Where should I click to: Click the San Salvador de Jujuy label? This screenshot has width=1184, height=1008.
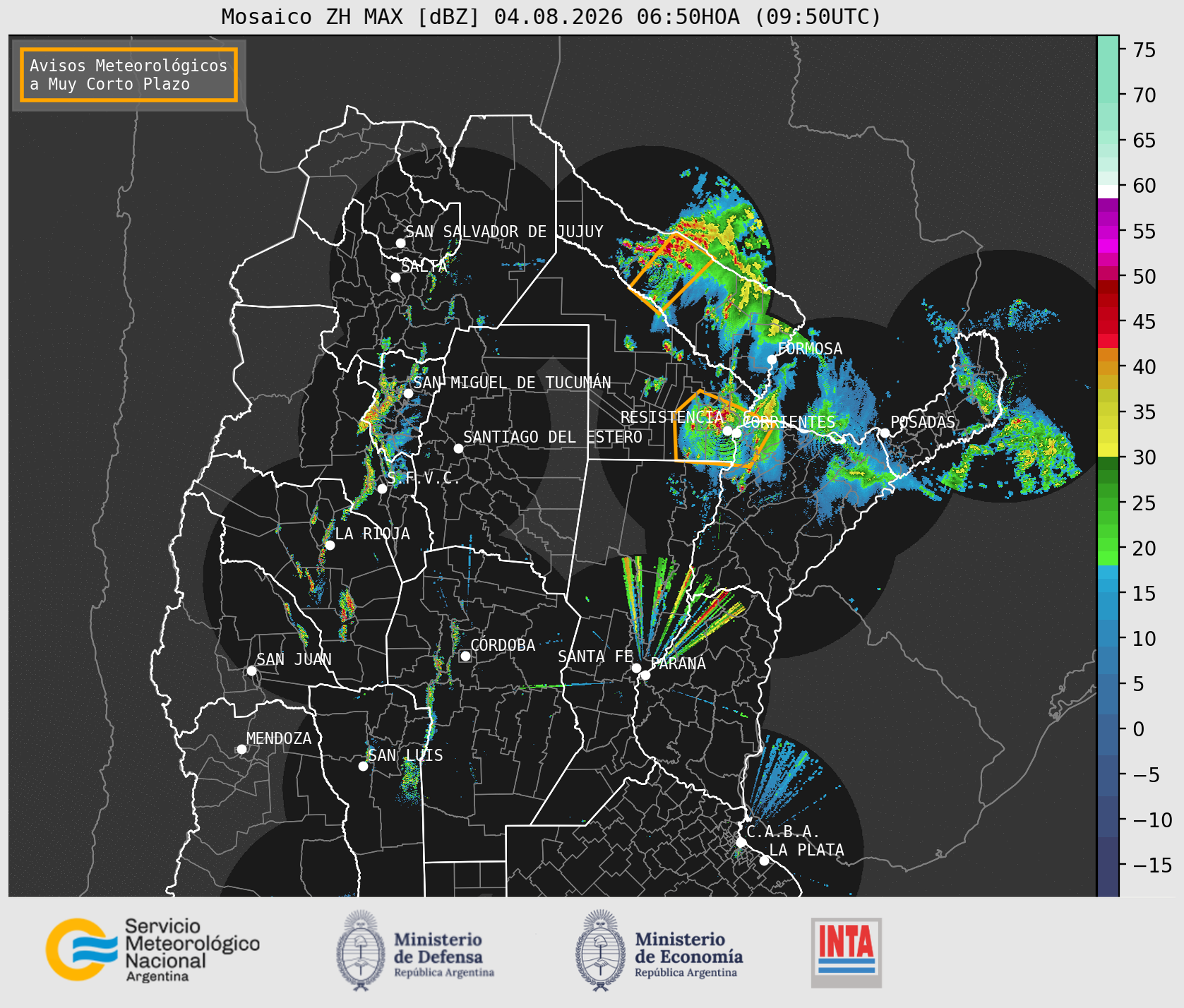[x=504, y=232]
